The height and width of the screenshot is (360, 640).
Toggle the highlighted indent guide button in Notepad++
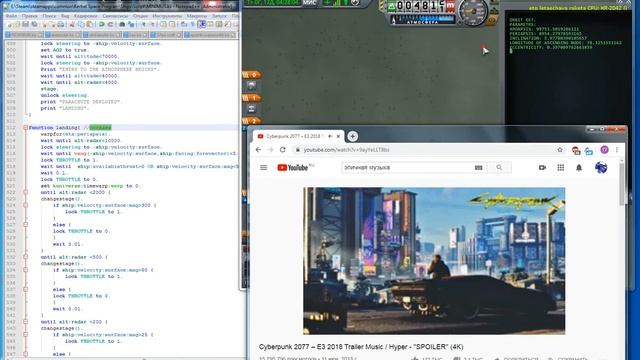click(x=202, y=24)
